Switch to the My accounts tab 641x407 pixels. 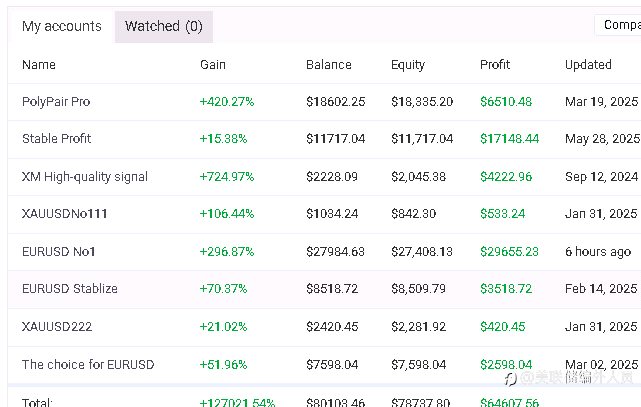pos(62,27)
